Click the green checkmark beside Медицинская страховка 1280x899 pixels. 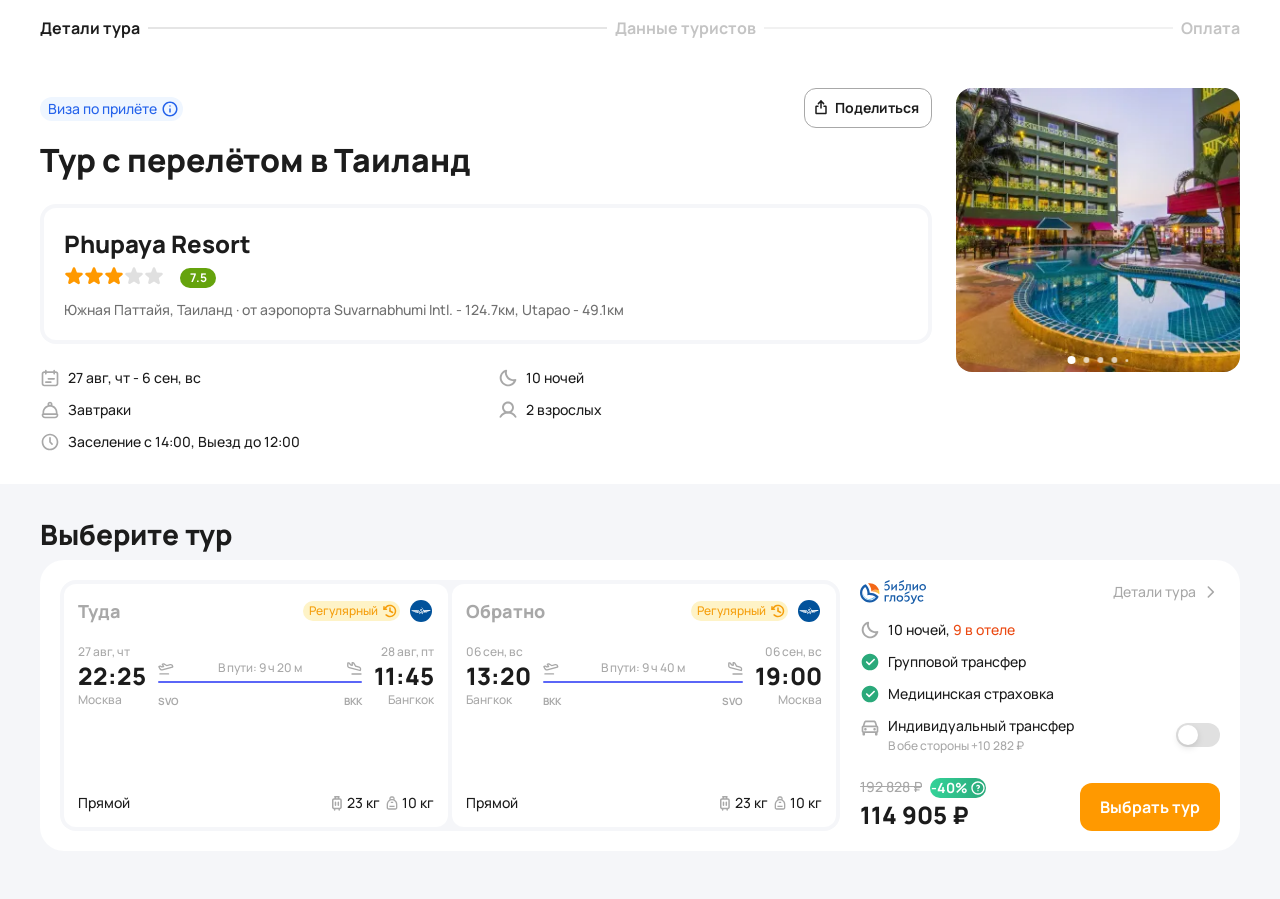pyautogui.click(x=870, y=694)
